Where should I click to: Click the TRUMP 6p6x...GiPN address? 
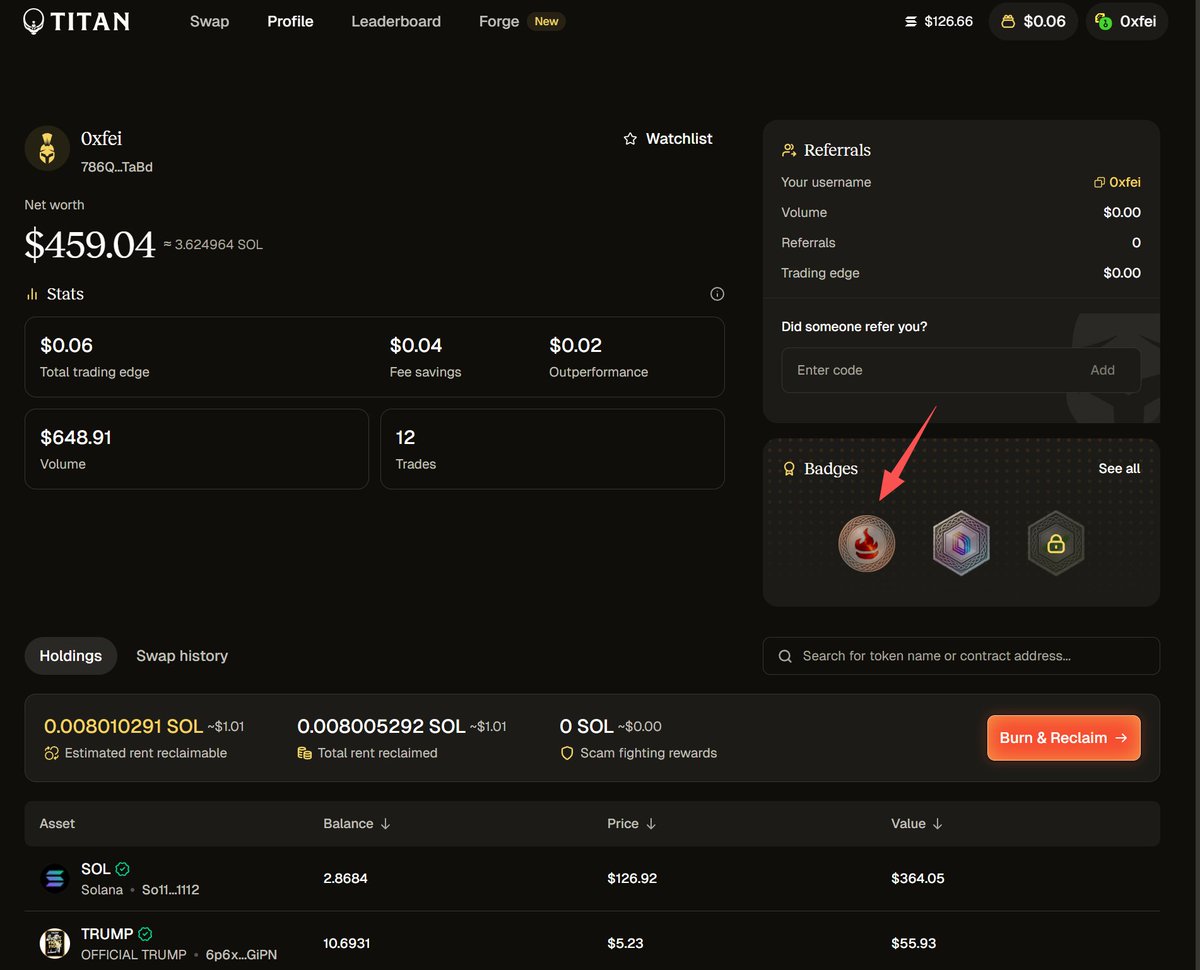(x=242, y=955)
